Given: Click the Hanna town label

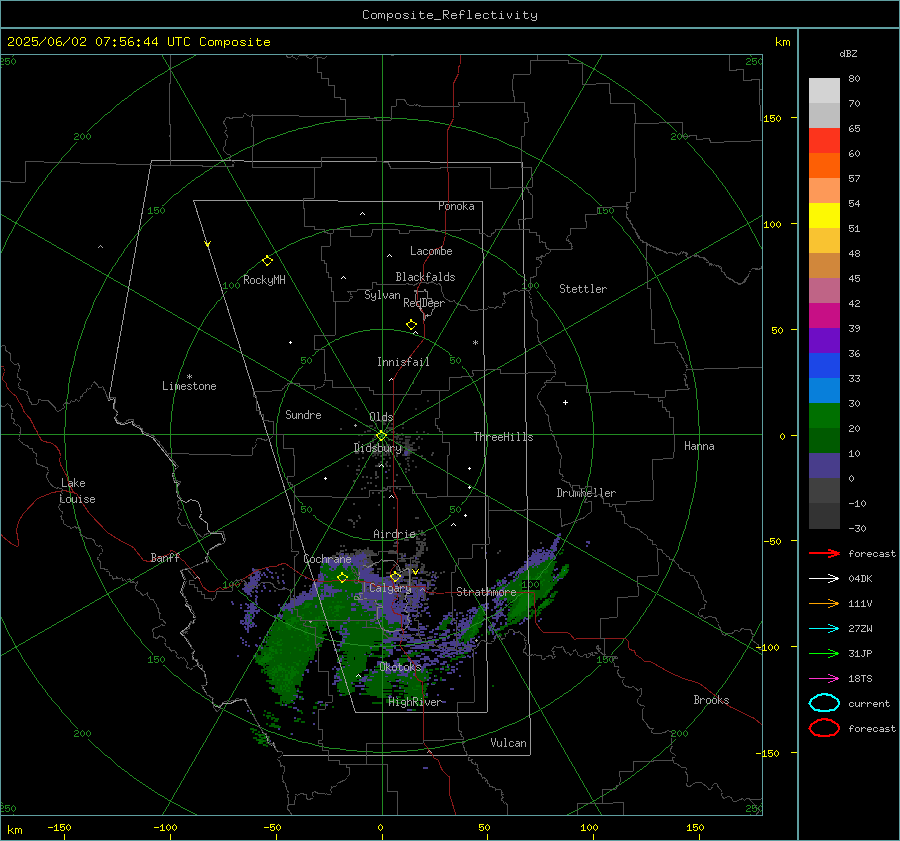Looking at the screenshot, I should 699,446.
